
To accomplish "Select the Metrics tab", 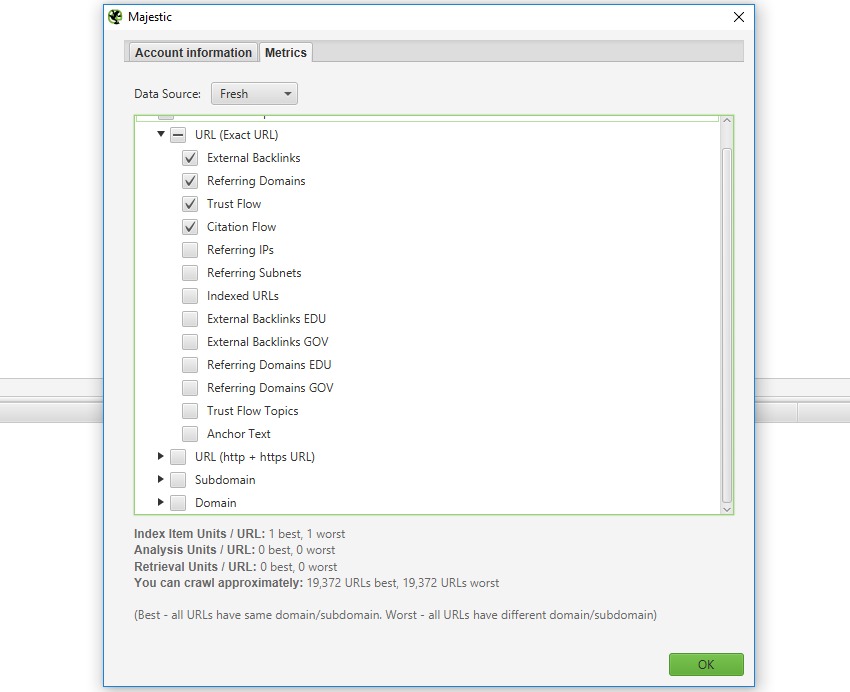I will coord(286,53).
